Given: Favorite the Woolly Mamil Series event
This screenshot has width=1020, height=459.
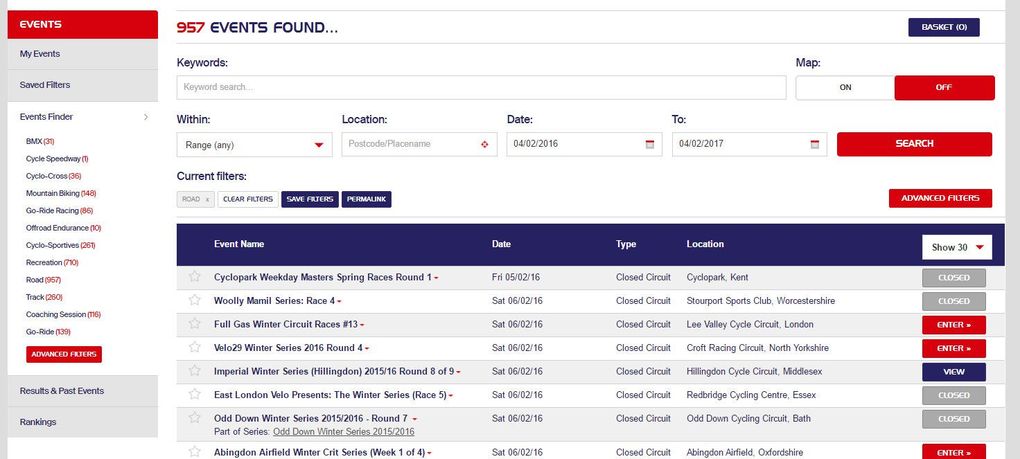Looking at the screenshot, I should pyautogui.click(x=195, y=301).
